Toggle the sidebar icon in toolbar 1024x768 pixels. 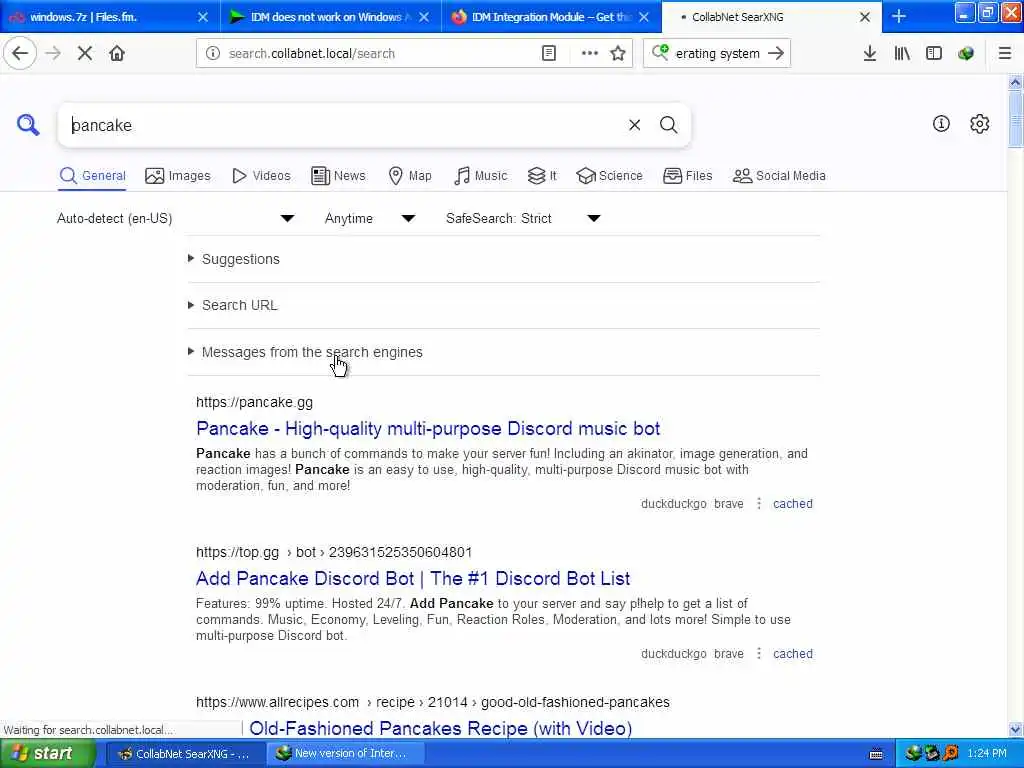click(x=934, y=54)
